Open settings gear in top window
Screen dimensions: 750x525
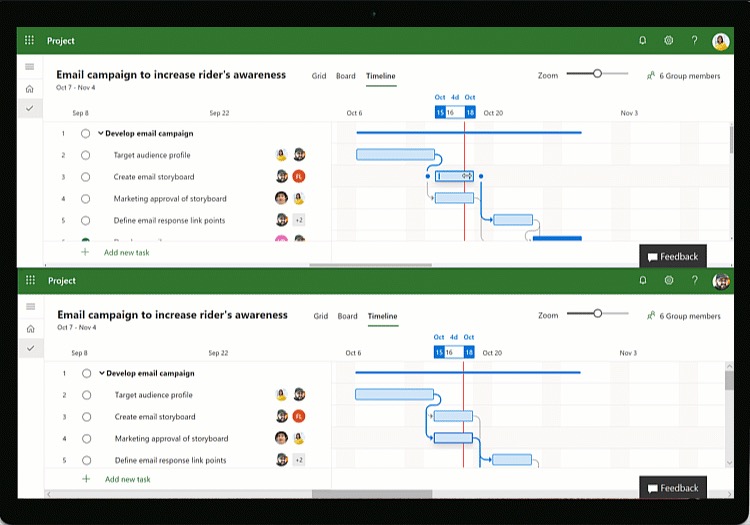click(x=669, y=40)
